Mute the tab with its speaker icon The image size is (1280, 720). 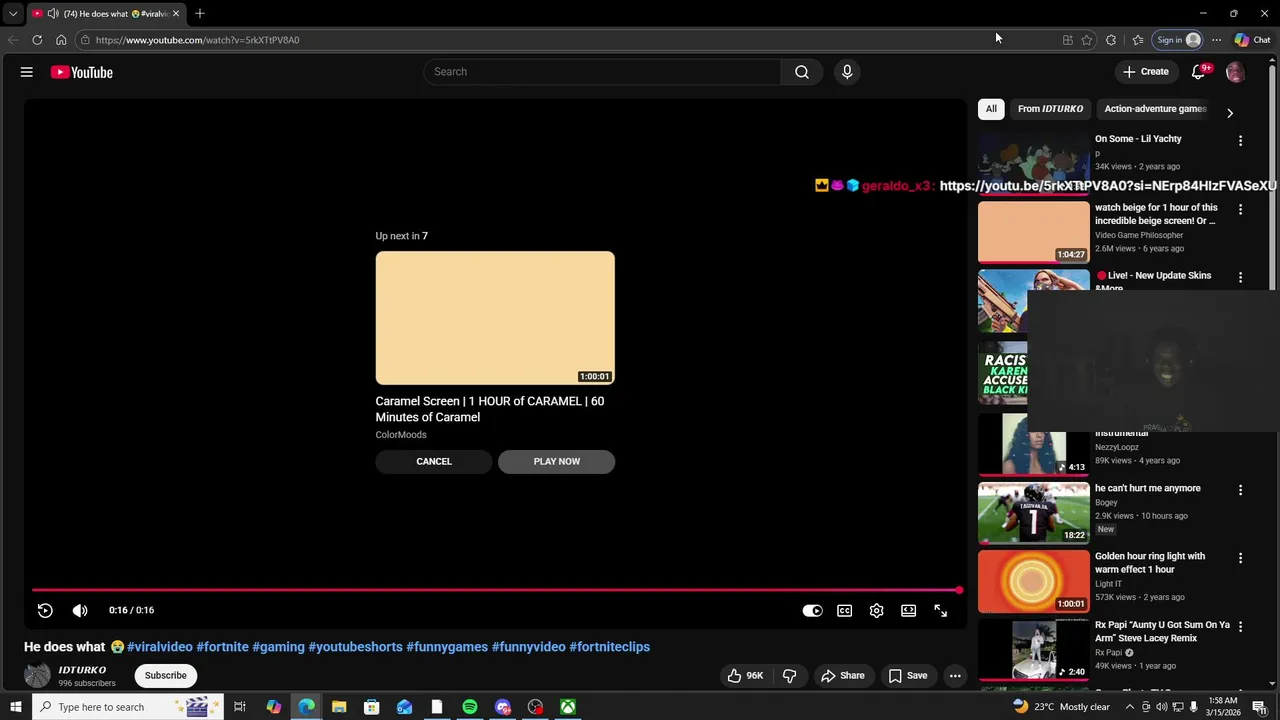53,14
